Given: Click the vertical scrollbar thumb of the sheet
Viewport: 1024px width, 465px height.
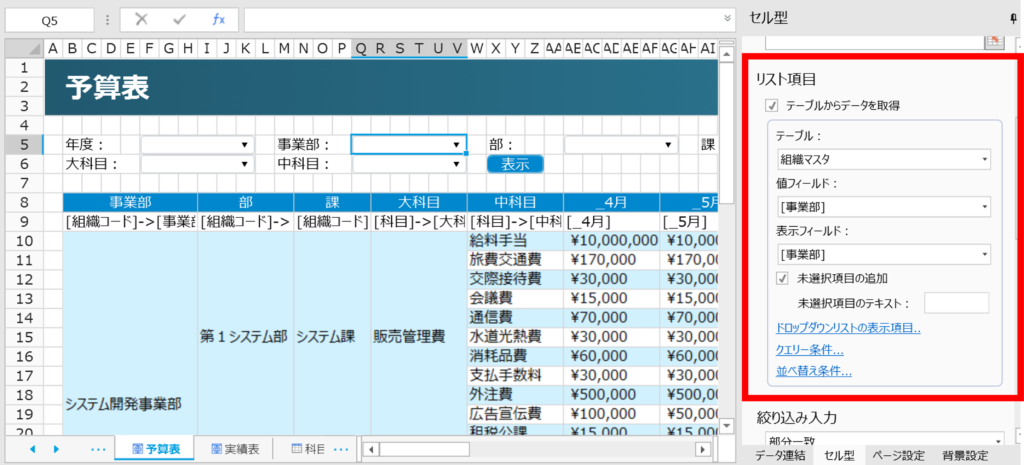Looking at the screenshot, I should [724, 131].
